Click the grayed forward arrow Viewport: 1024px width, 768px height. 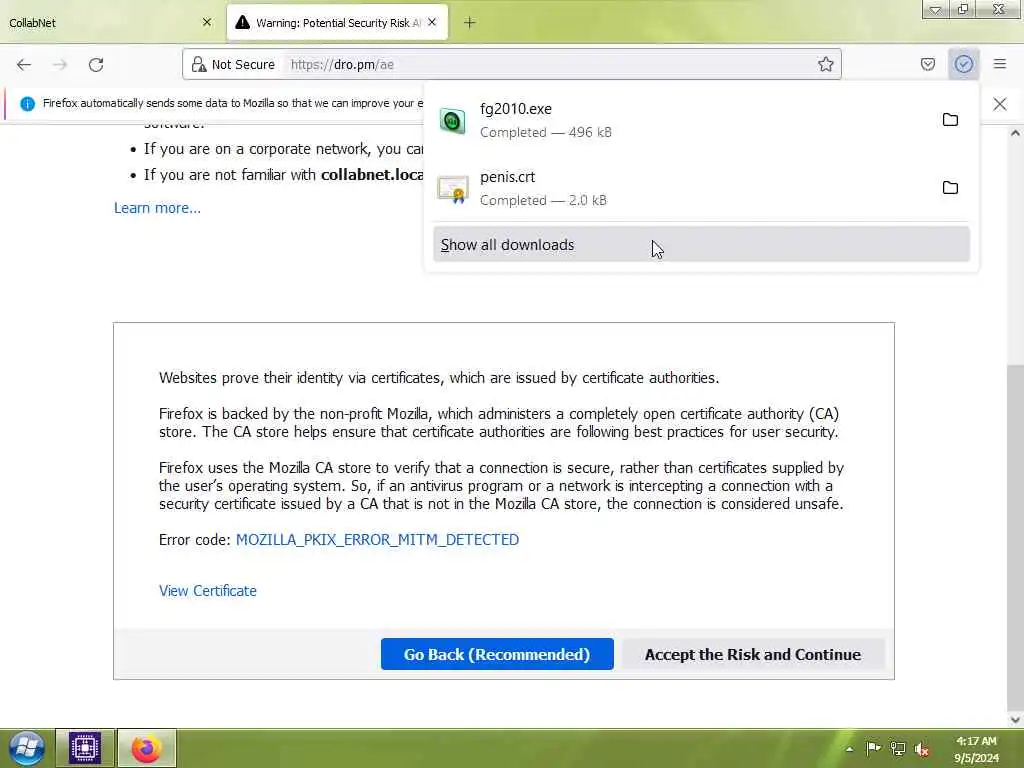tap(60, 65)
